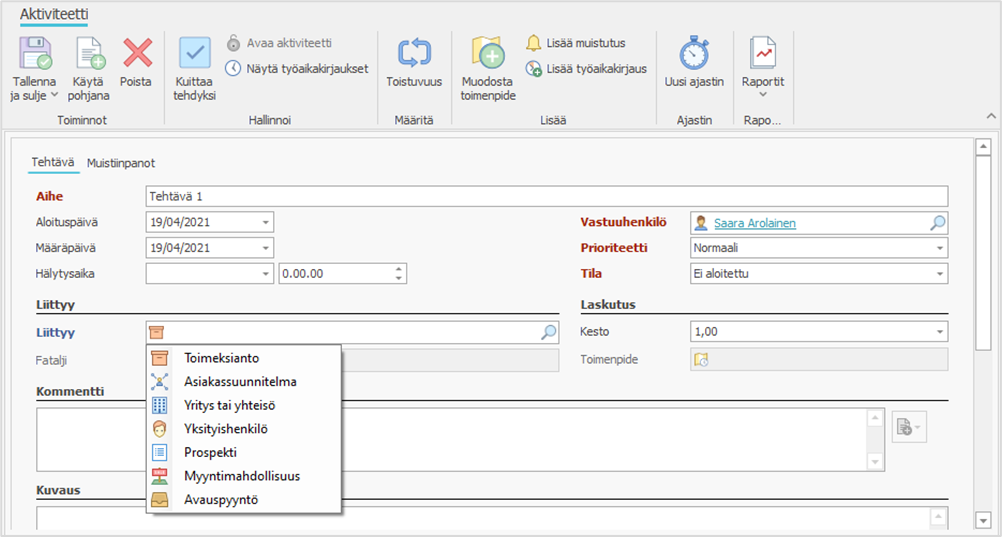The image size is (1002, 537).
Task: Expand the Prioriteetti dropdown
Action: 940,248
